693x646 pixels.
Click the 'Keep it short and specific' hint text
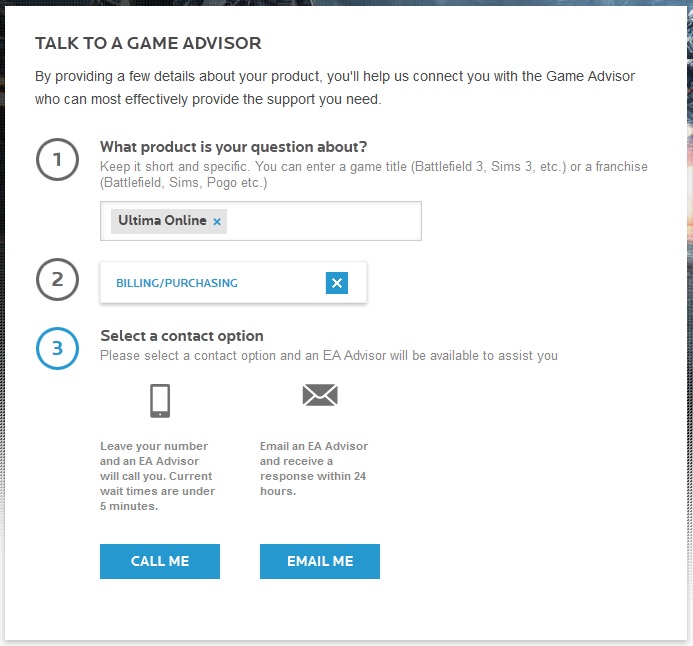373,175
